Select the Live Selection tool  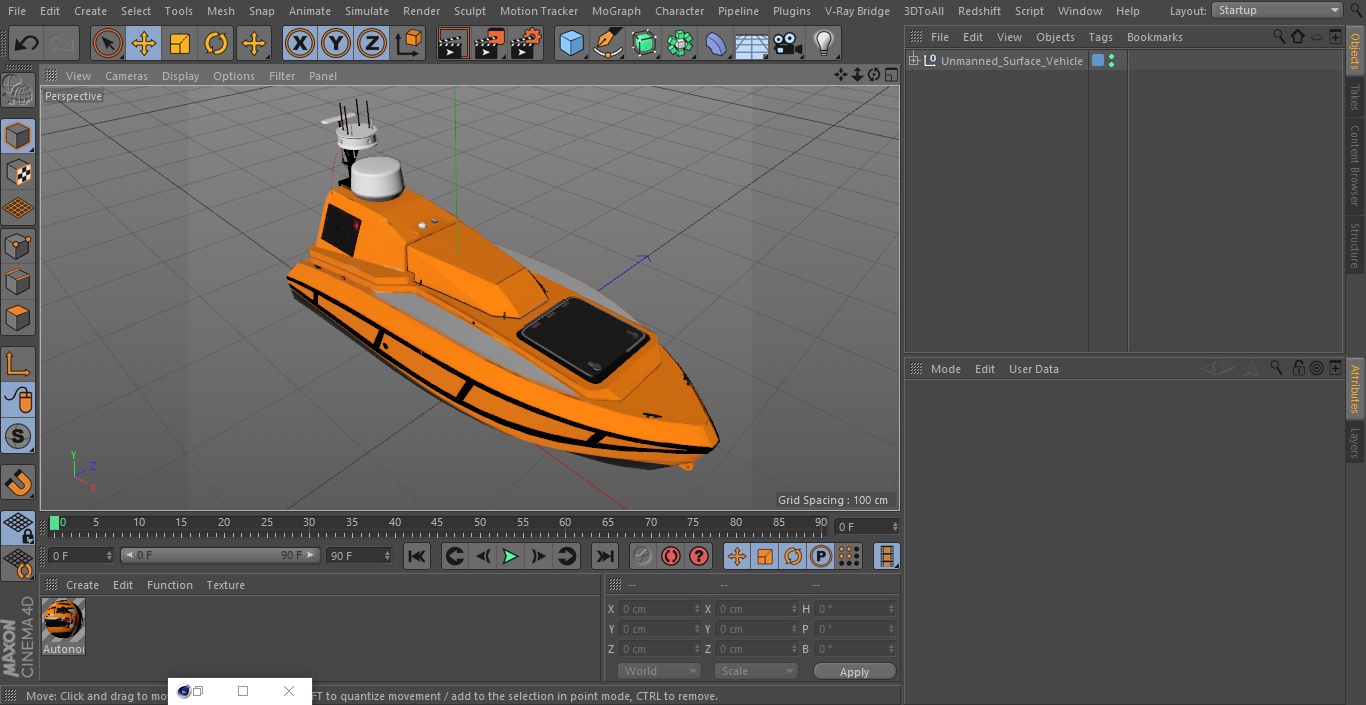click(107, 43)
